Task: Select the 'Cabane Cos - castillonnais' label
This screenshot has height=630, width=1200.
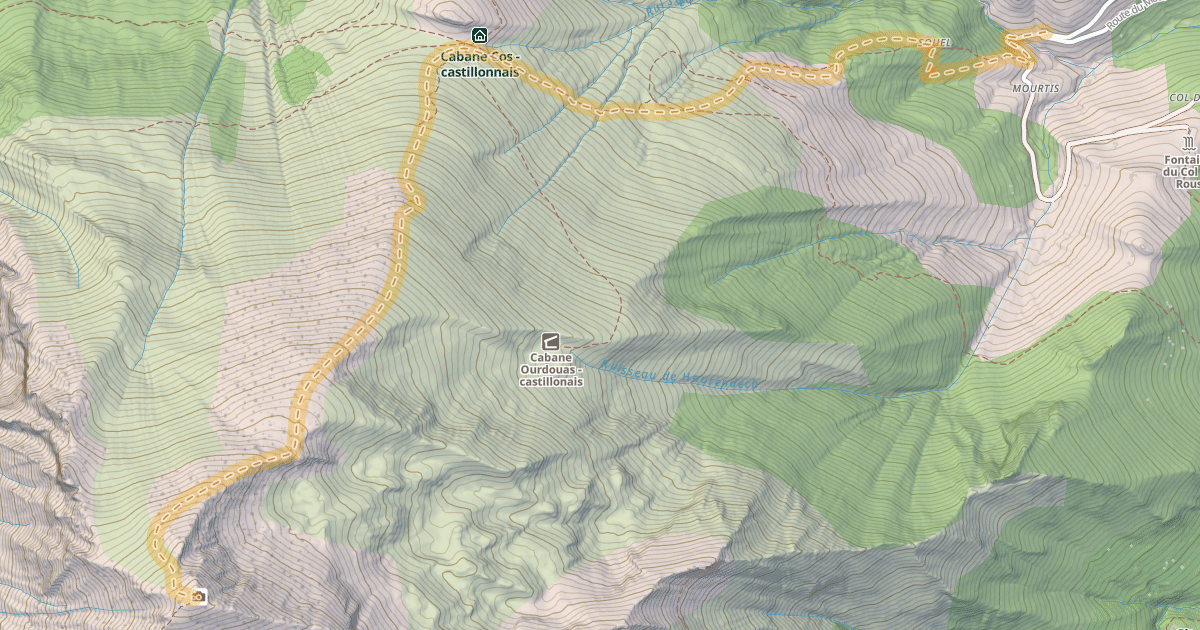Action: pyautogui.click(x=480, y=65)
